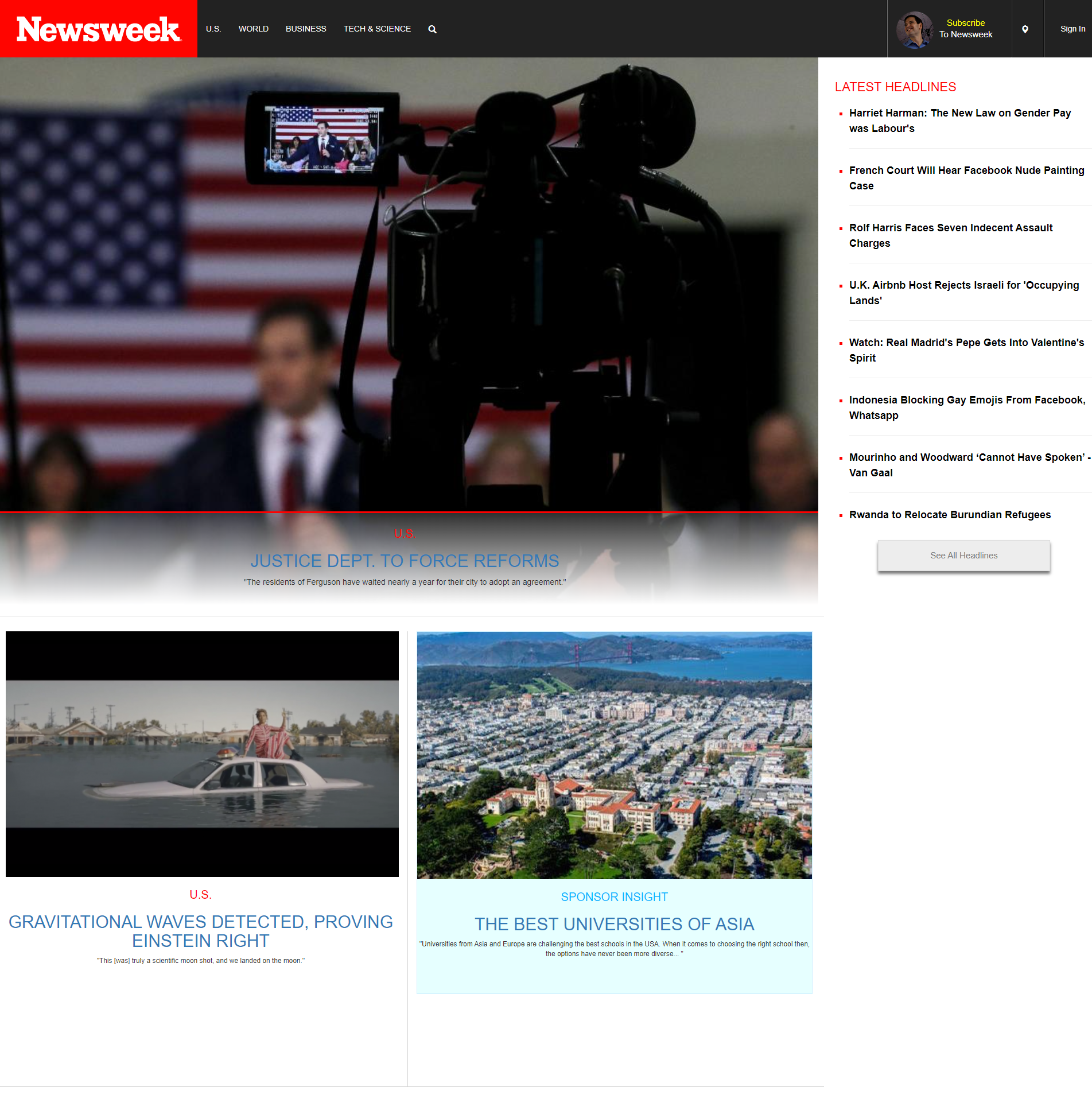Open the TECH & SCIENCE section

pos(377,29)
